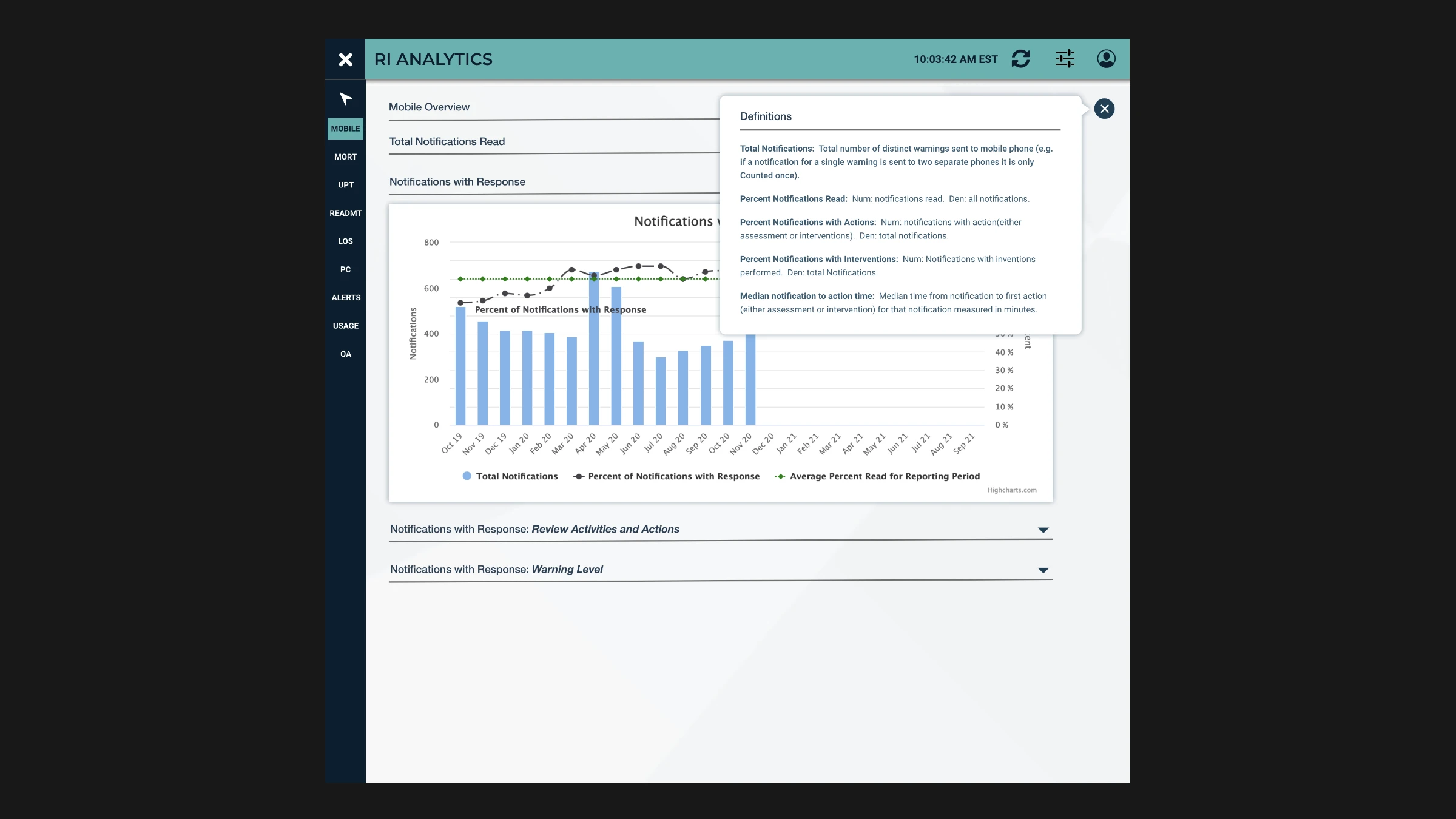Image resolution: width=1456 pixels, height=819 pixels.
Task: Toggle Average Percent Read legend item
Action: pyautogui.click(x=877, y=476)
